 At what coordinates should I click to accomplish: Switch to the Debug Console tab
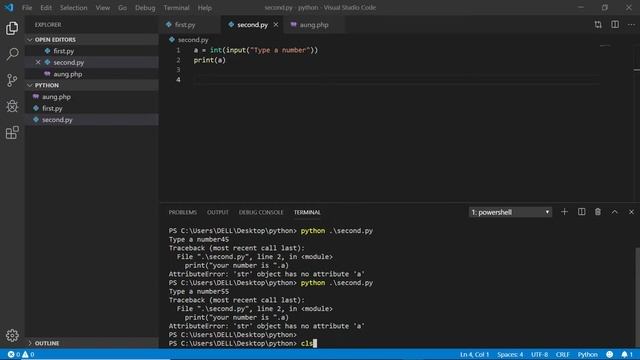click(261, 212)
